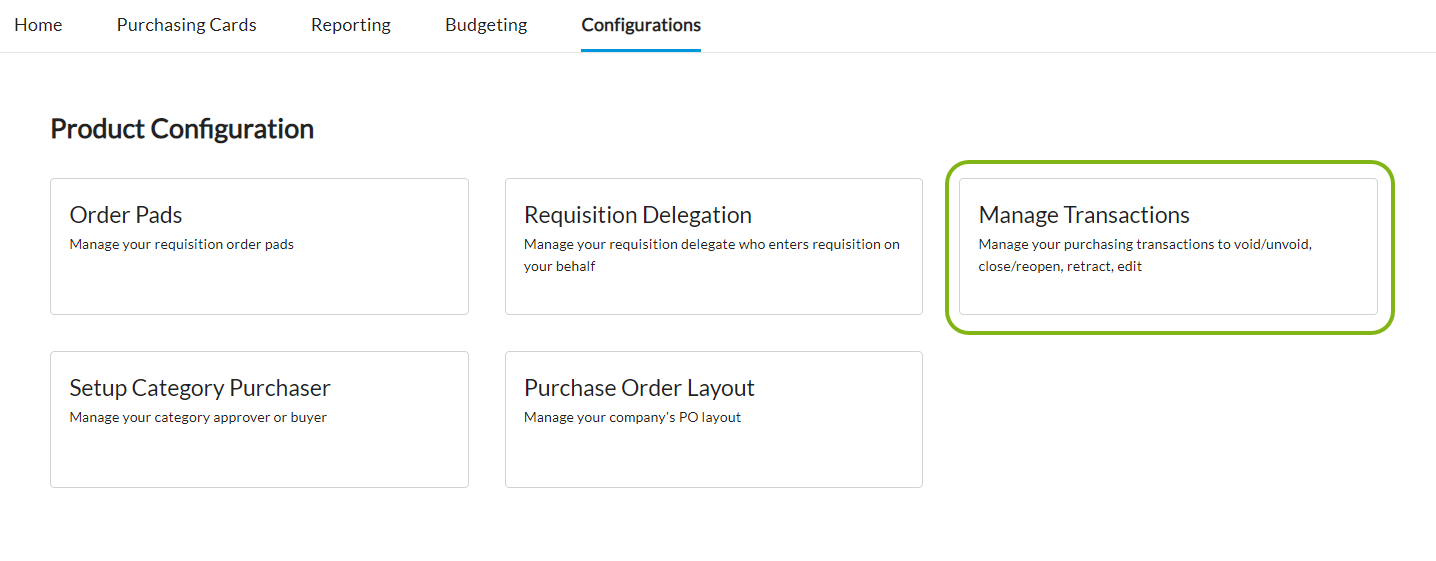Click the requisition delegate description text
Screen dimensions: 1436x561
[711, 245]
